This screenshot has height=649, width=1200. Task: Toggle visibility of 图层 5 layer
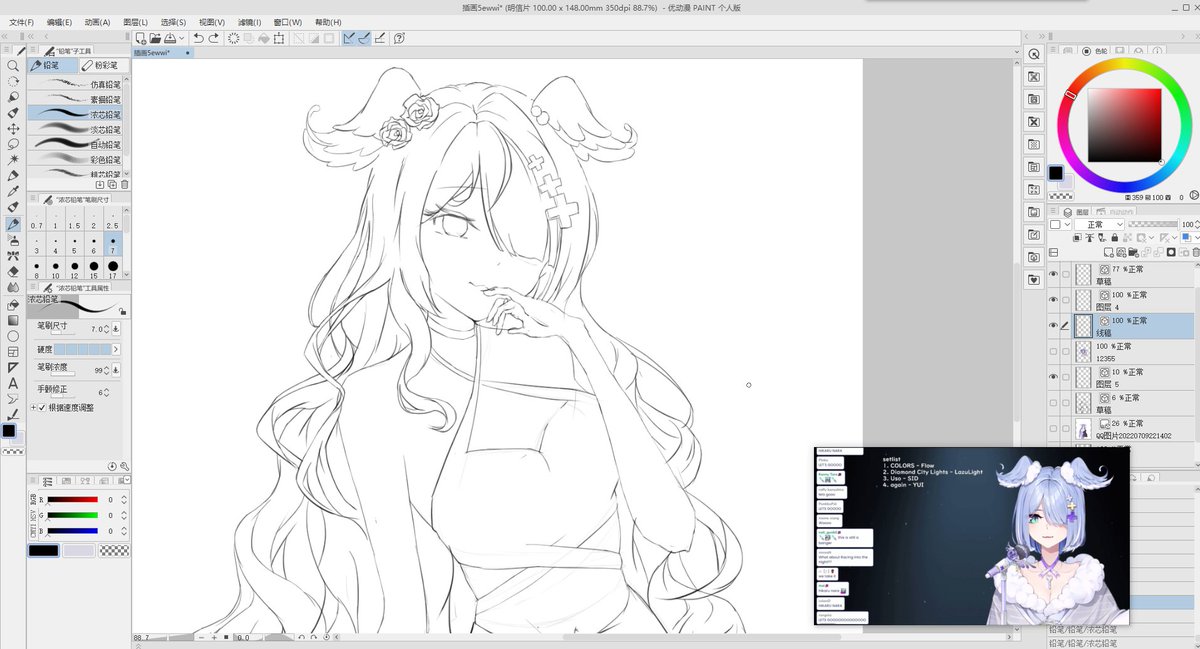[1053, 377]
